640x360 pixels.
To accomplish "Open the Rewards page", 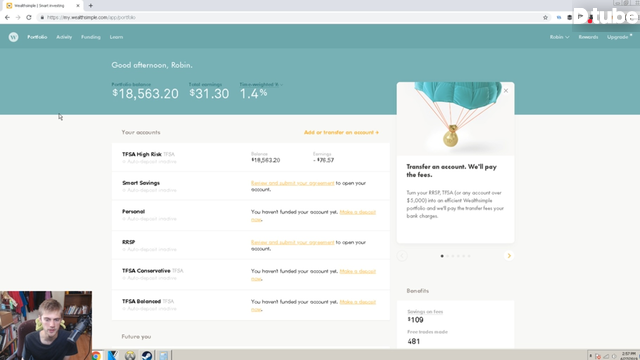I will tap(588, 37).
